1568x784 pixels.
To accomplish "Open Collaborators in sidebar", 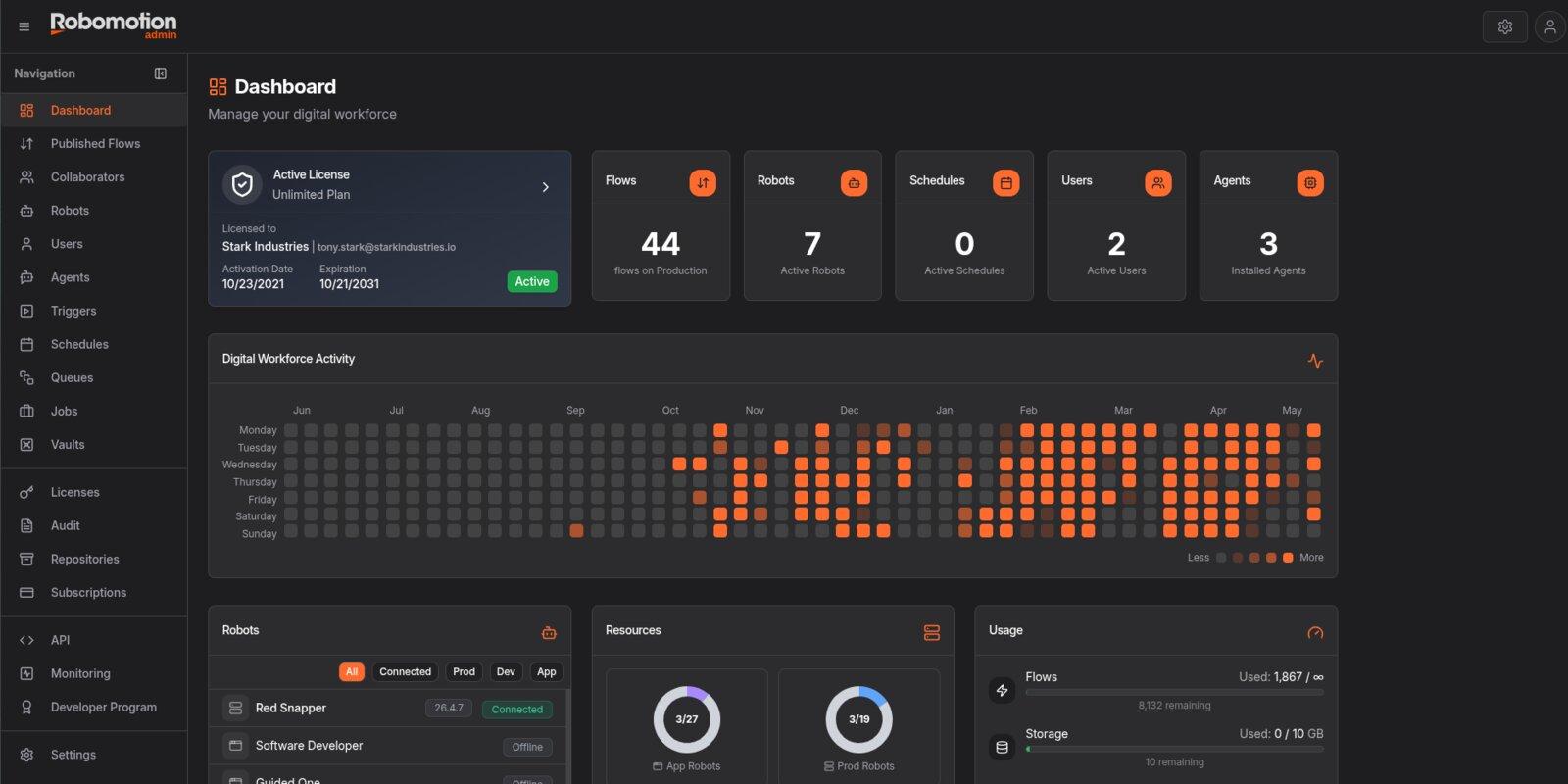I will point(94,177).
